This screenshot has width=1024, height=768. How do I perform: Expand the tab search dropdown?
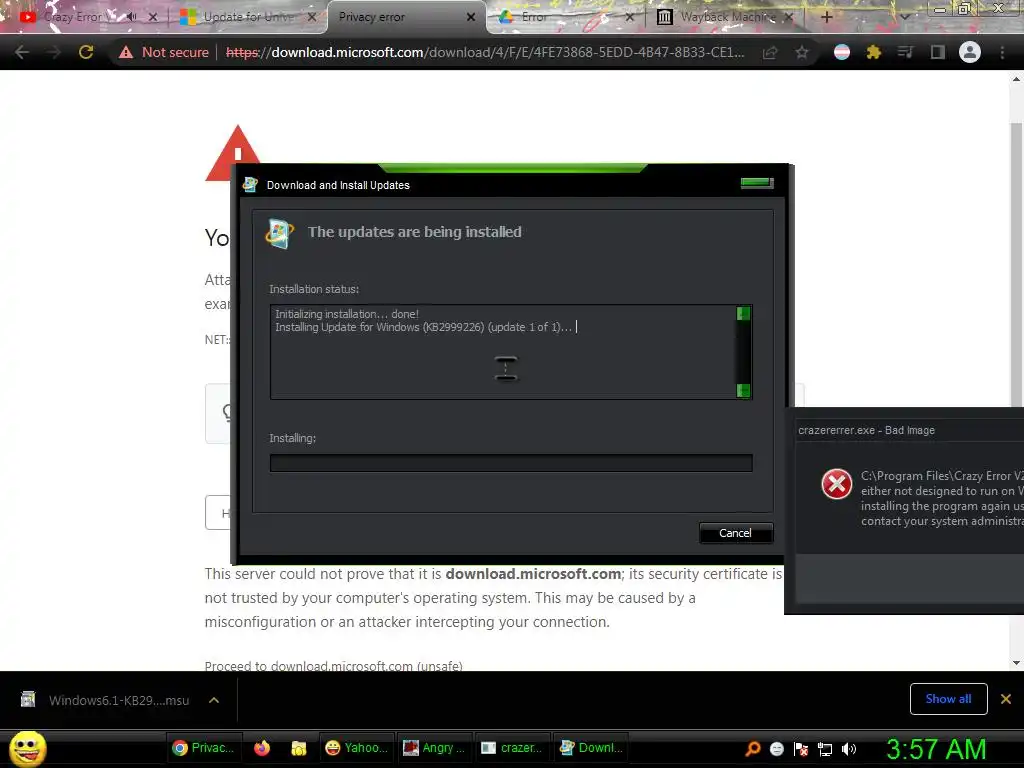tap(904, 17)
